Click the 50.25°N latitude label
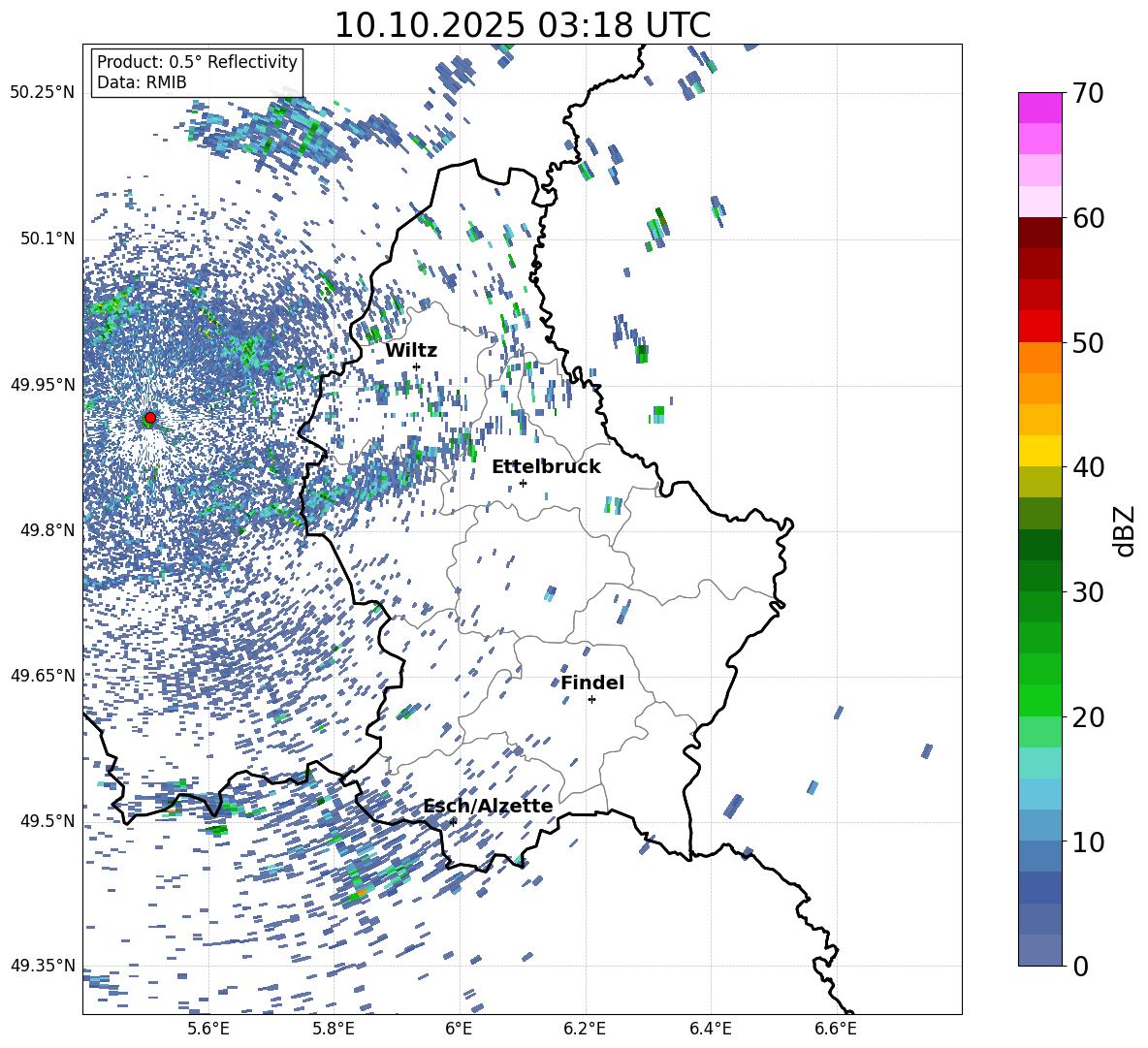The height and width of the screenshot is (1048, 1148). click(x=43, y=93)
